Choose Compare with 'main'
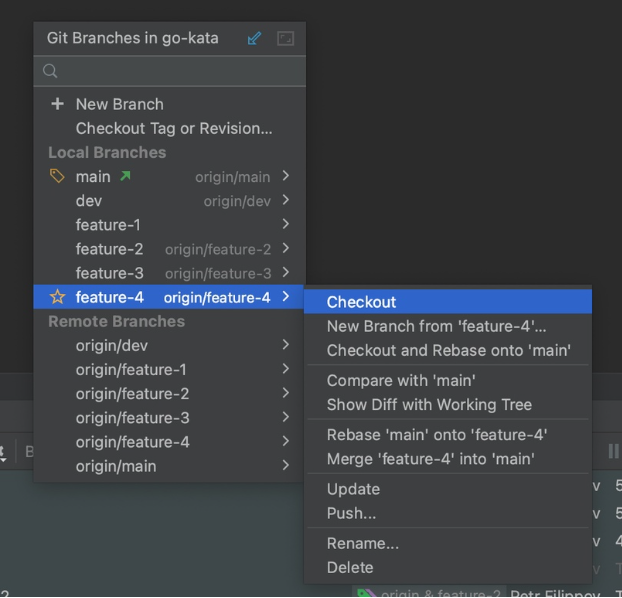The image size is (622, 598). pyautogui.click(x=401, y=380)
